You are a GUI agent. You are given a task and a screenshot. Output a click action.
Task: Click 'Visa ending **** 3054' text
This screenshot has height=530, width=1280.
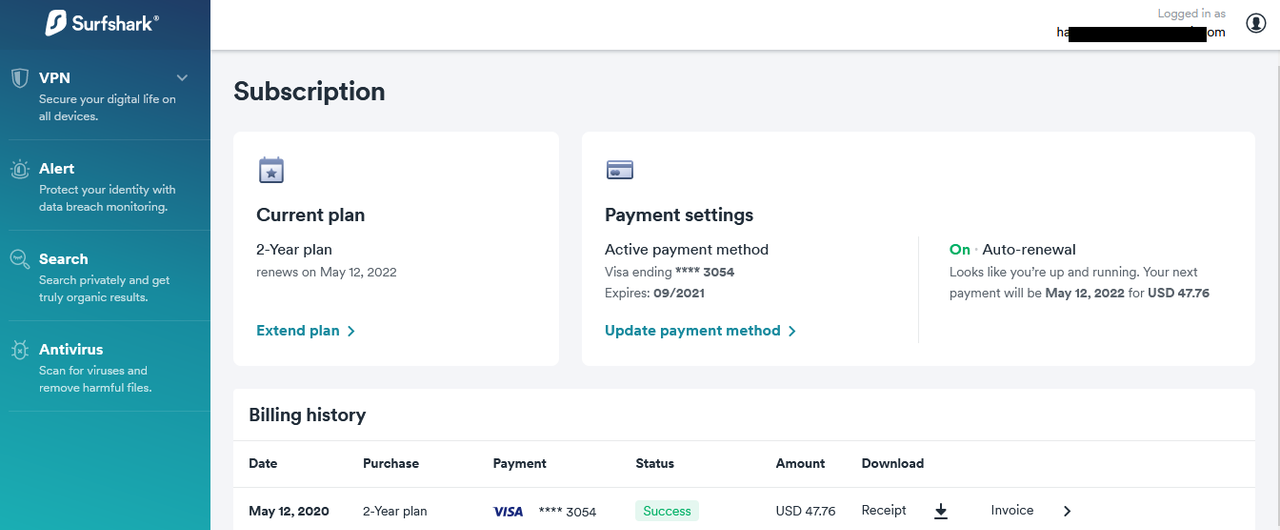(x=670, y=272)
